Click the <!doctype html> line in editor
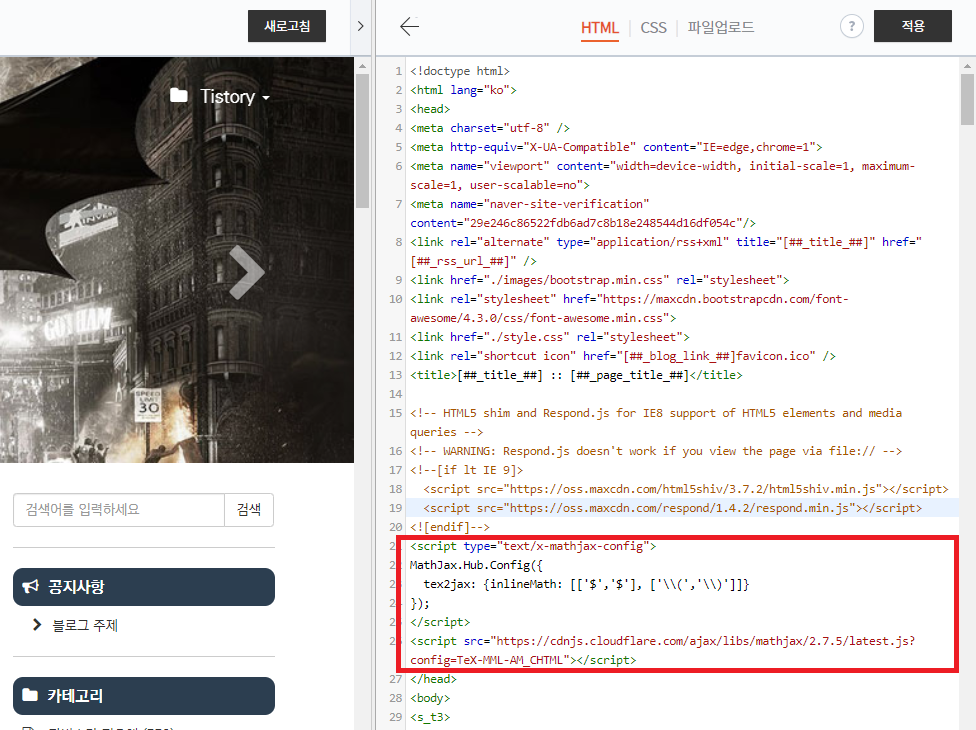 tap(460, 71)
